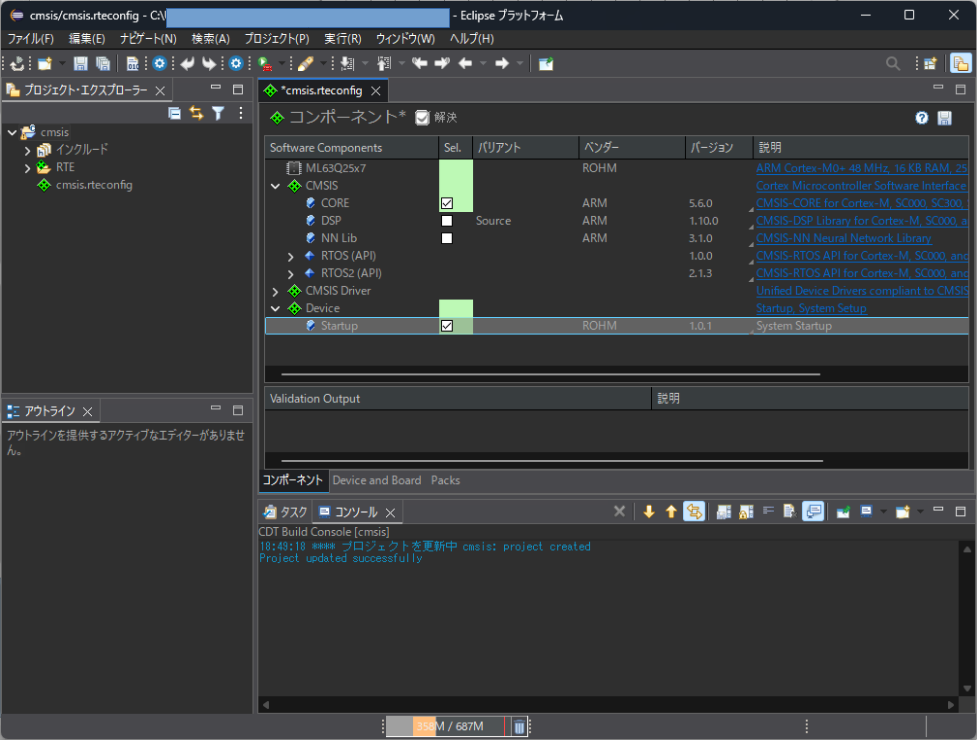Select the タスク tab
The height and width of the screenshot is (740, 977).
[286, 512]
